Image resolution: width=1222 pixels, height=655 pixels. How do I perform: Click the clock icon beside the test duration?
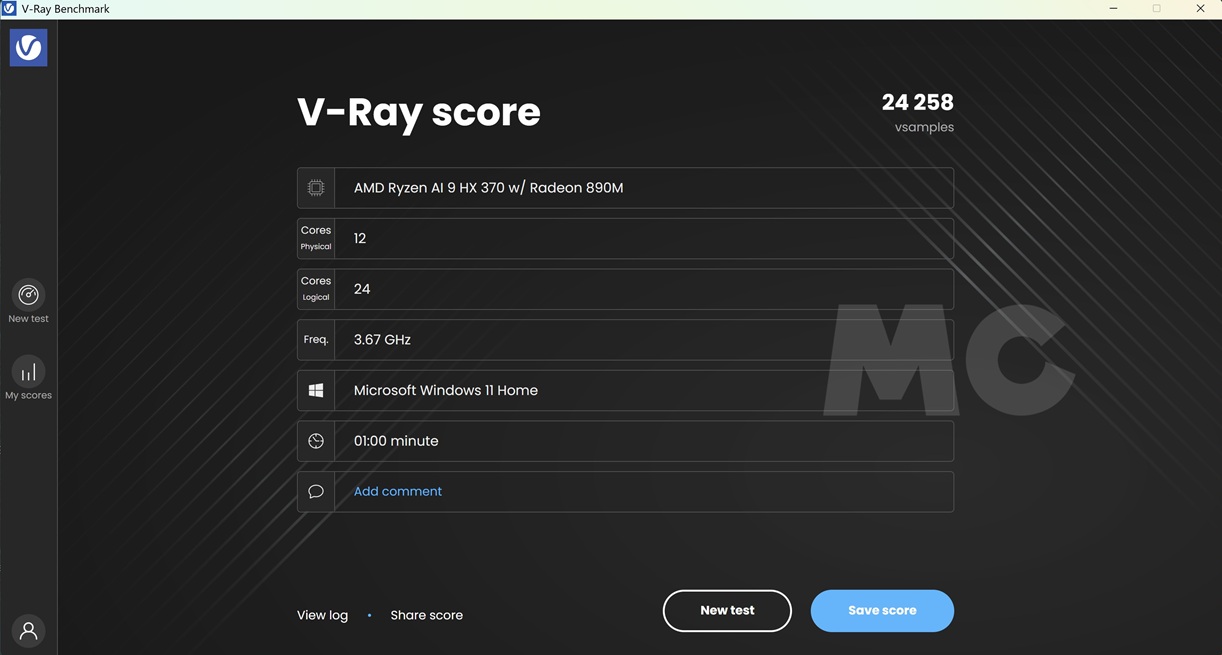click(315, 440)
